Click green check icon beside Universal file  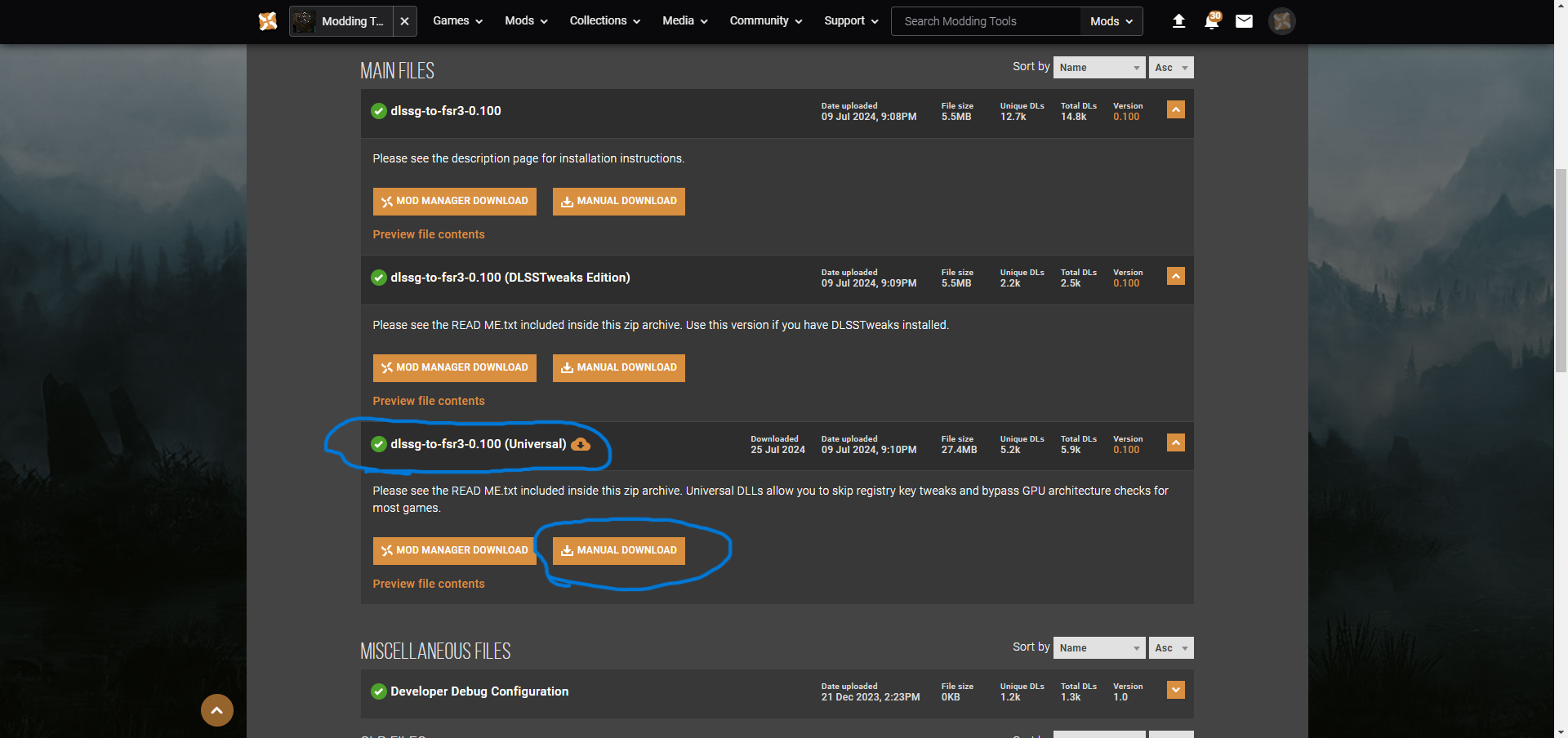click(379, 444)
